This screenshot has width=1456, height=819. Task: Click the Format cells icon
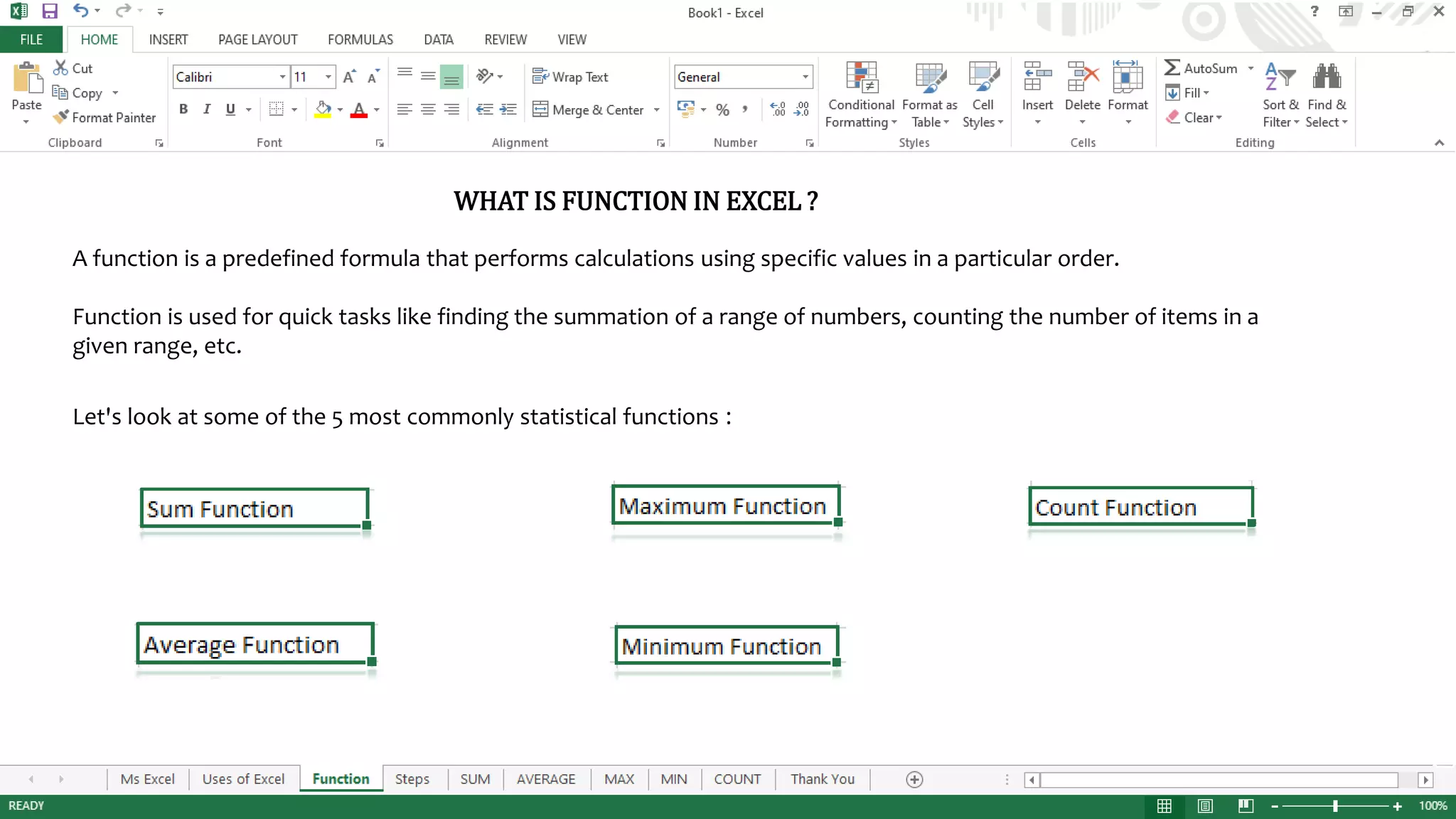[x=1128, y=77]
